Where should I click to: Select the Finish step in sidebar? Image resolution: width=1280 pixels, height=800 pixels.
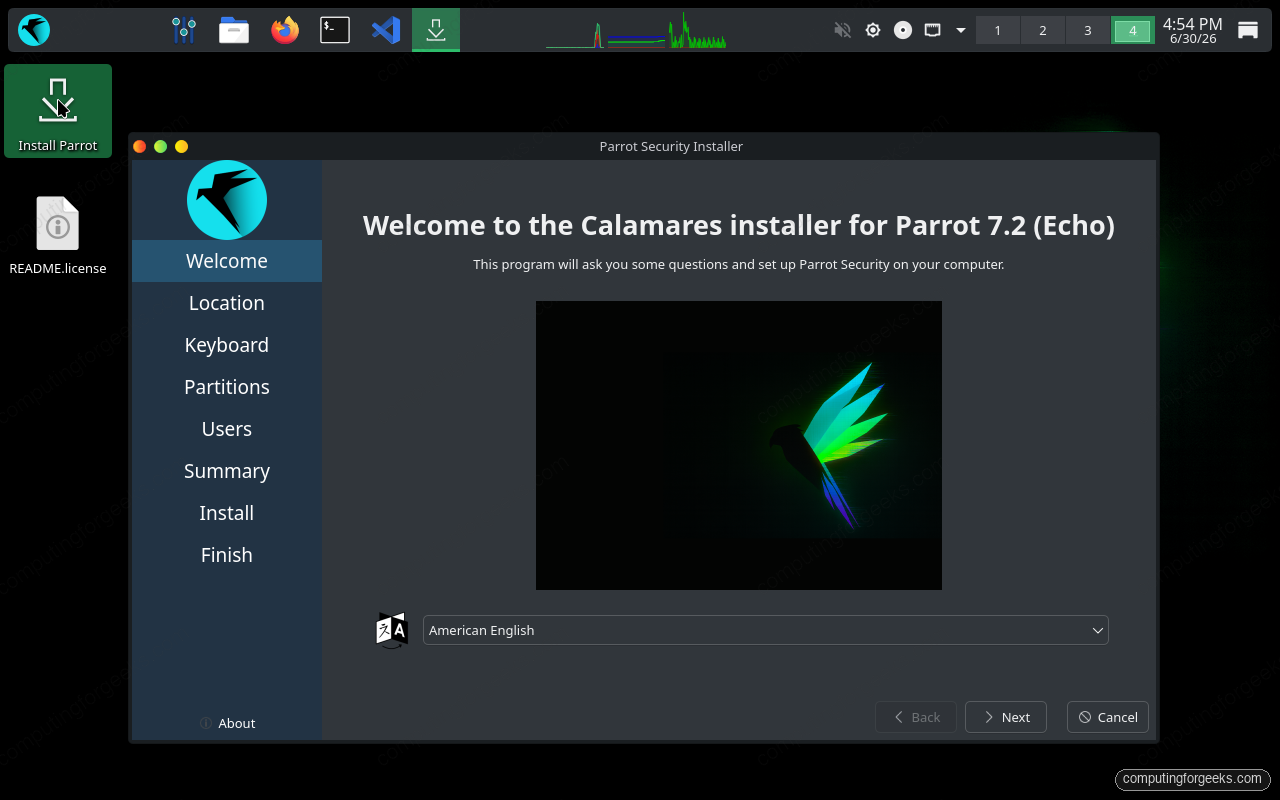227,555
